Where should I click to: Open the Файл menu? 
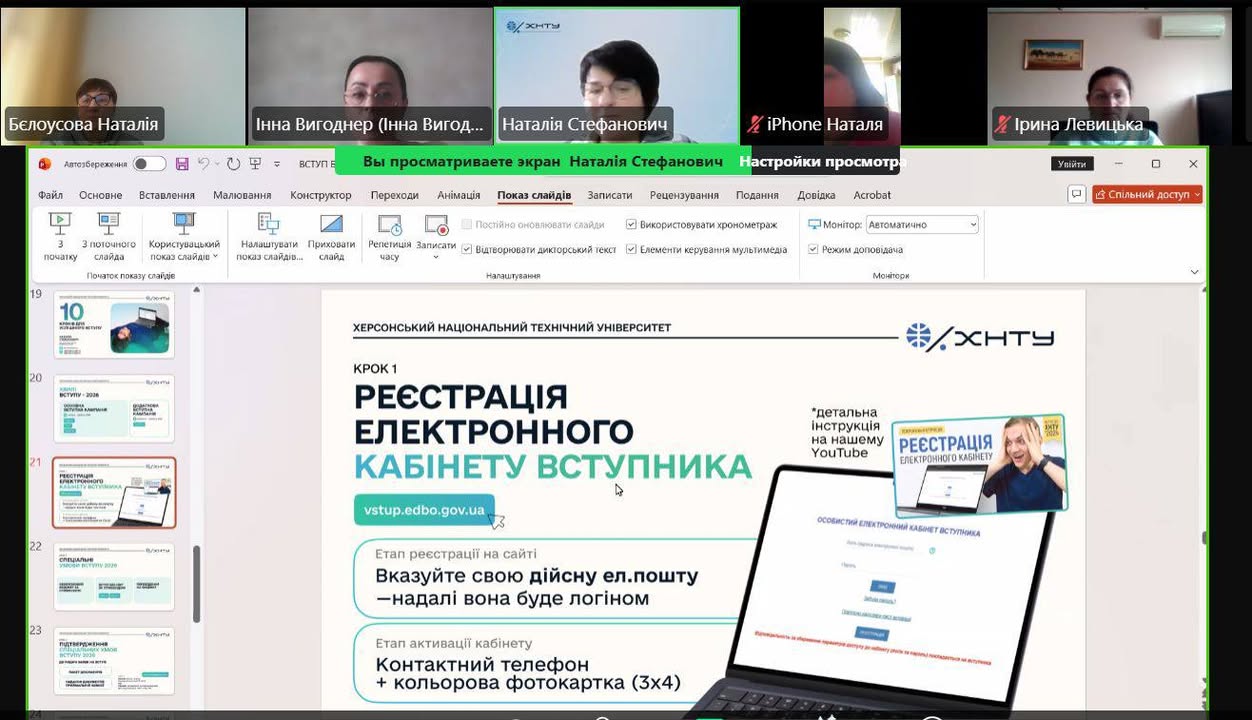point(50,195)
